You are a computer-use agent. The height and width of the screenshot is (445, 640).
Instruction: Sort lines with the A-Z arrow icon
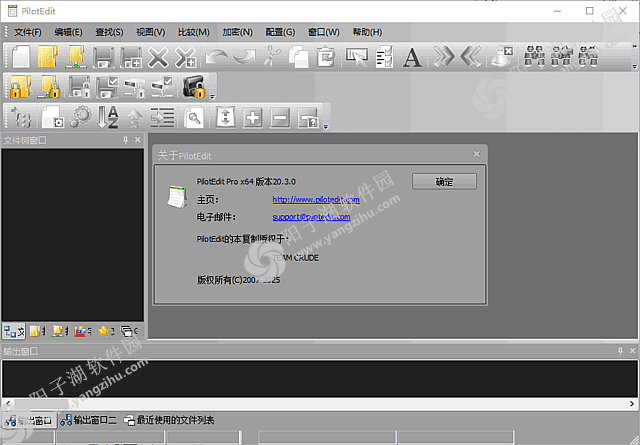108,118
